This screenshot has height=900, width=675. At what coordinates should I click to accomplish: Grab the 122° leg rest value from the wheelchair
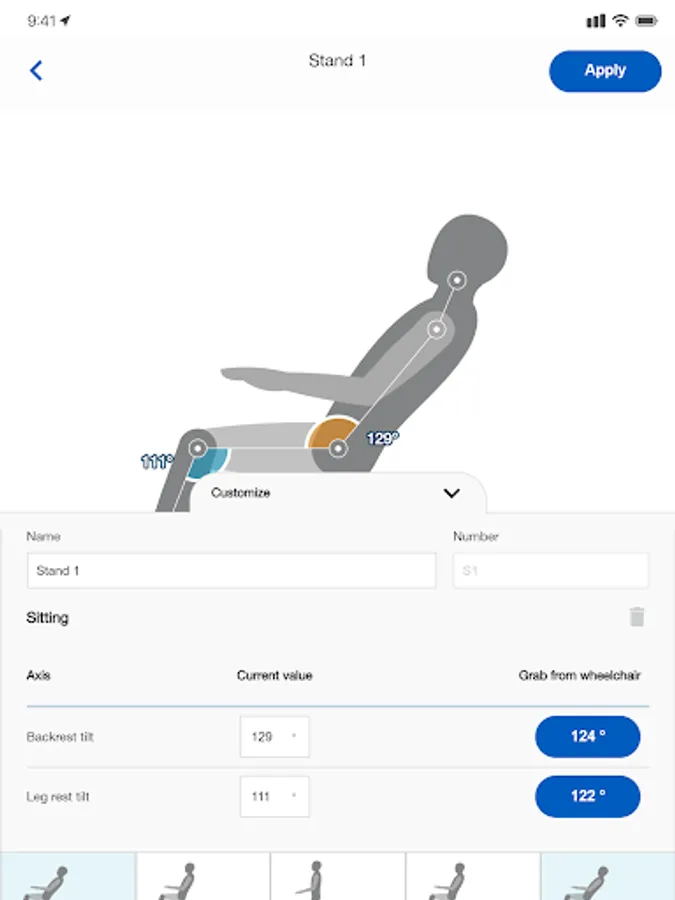588,797
